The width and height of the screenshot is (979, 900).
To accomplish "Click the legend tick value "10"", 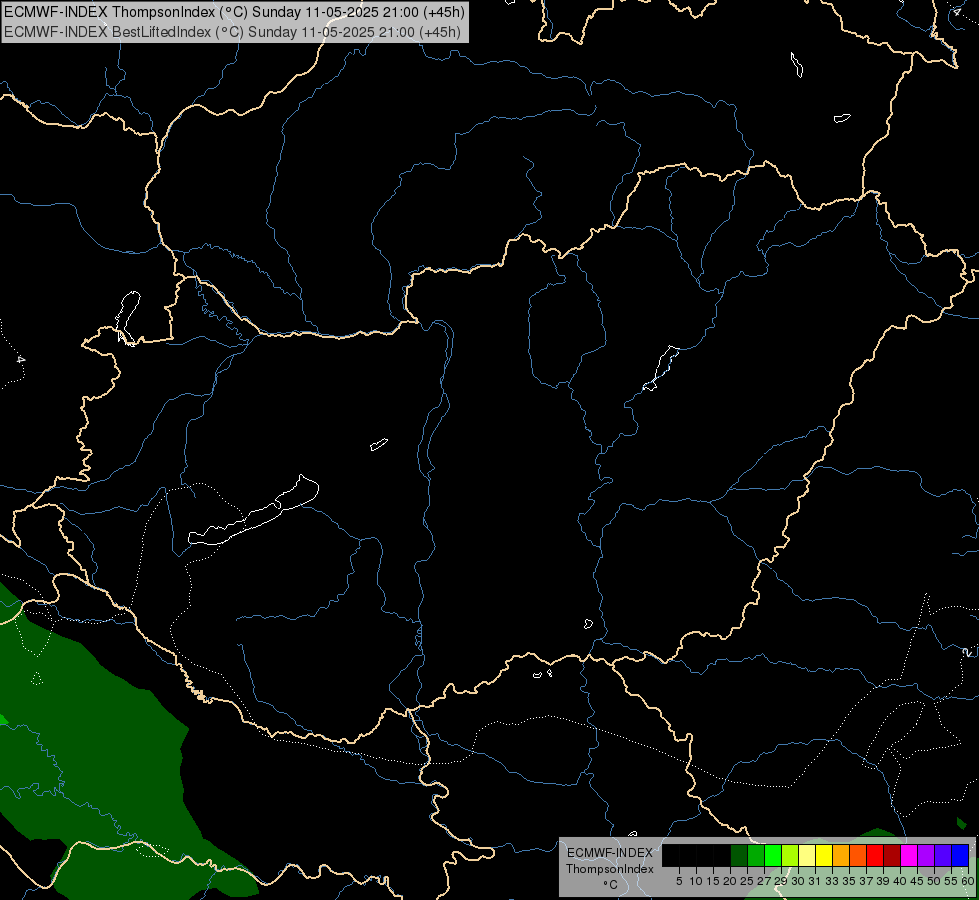I will click(696, 881).
